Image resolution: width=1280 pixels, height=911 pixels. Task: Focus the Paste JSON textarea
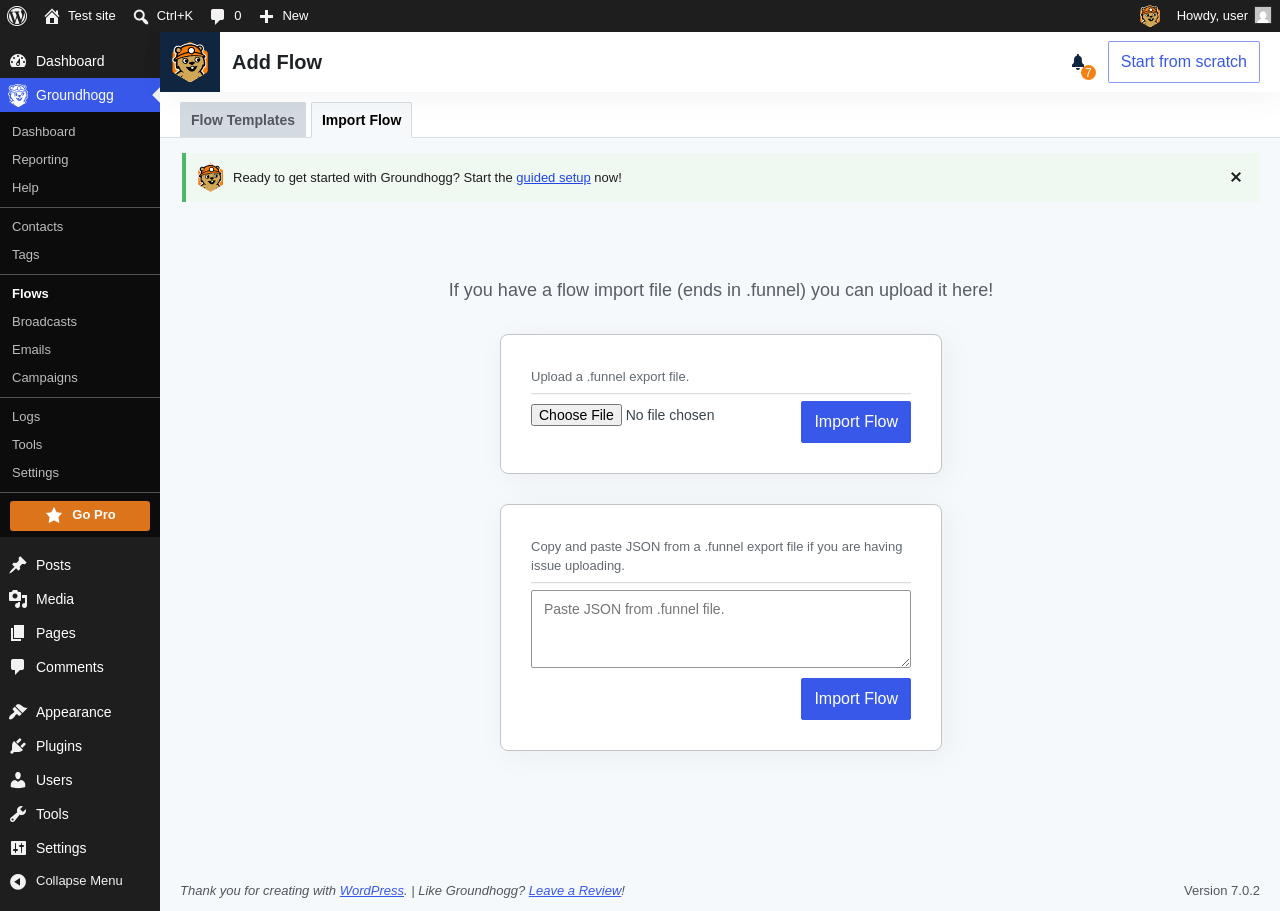coord(721,629)
